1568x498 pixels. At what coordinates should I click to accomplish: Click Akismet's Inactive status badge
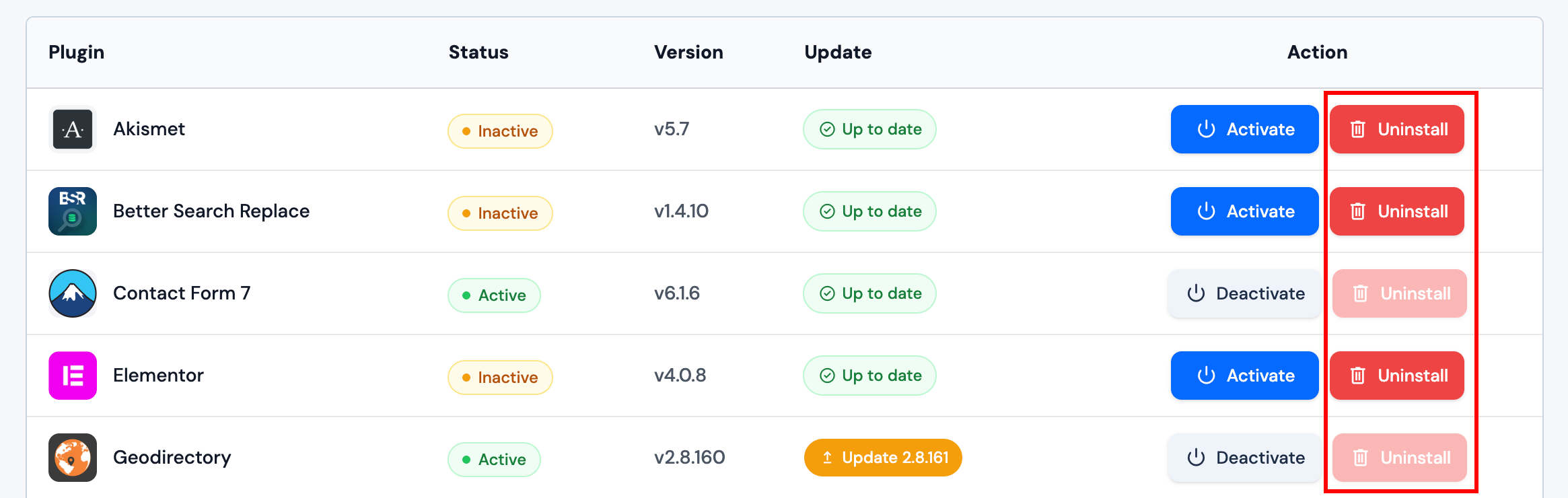point(500,131)
